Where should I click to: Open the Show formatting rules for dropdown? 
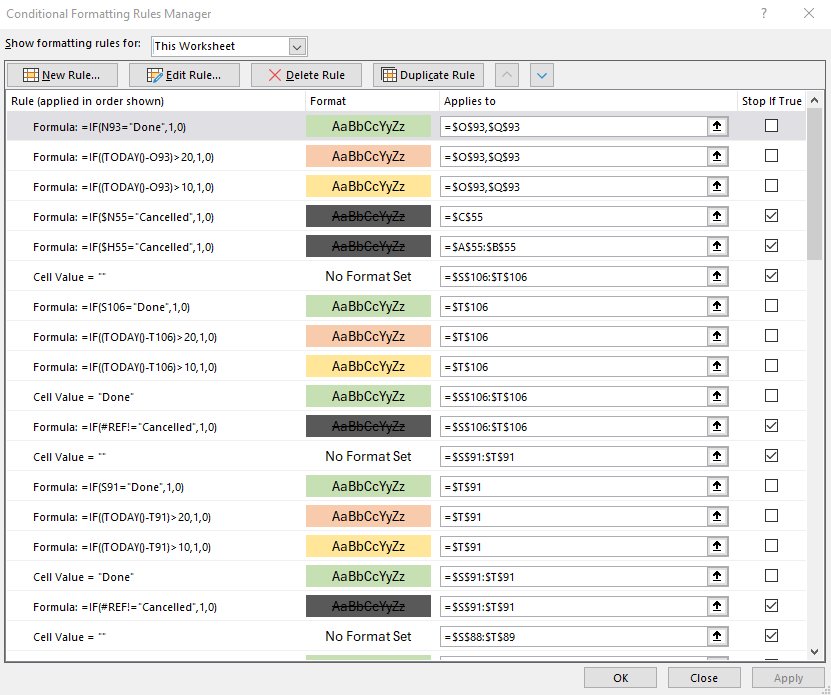click(297, 46)
